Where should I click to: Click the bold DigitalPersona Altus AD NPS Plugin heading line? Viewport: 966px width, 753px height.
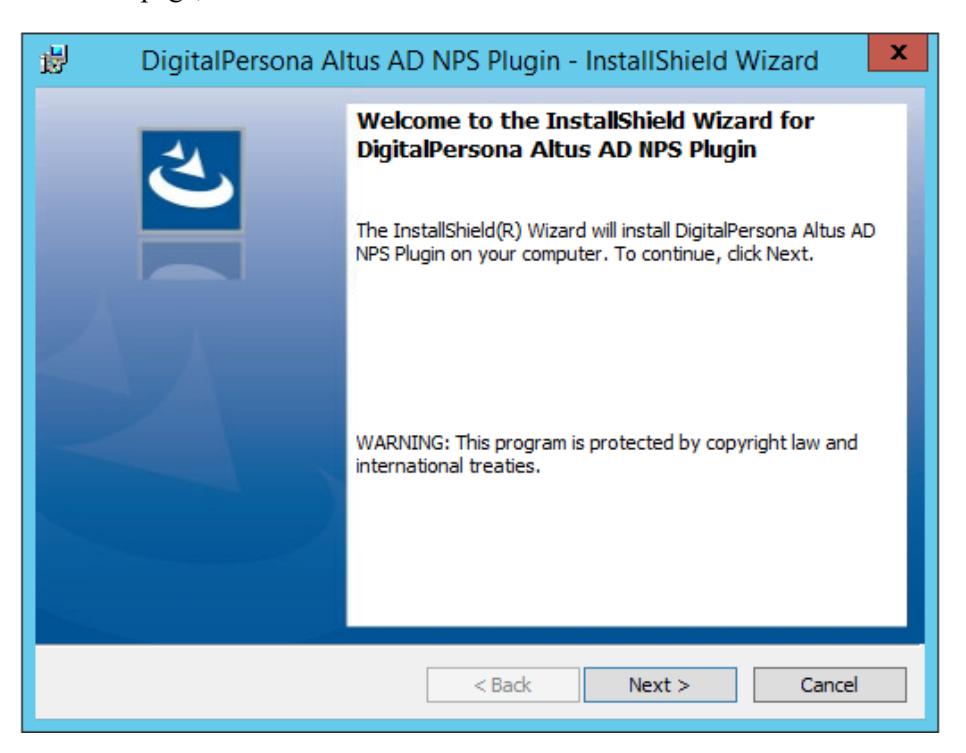click(556, 150)
